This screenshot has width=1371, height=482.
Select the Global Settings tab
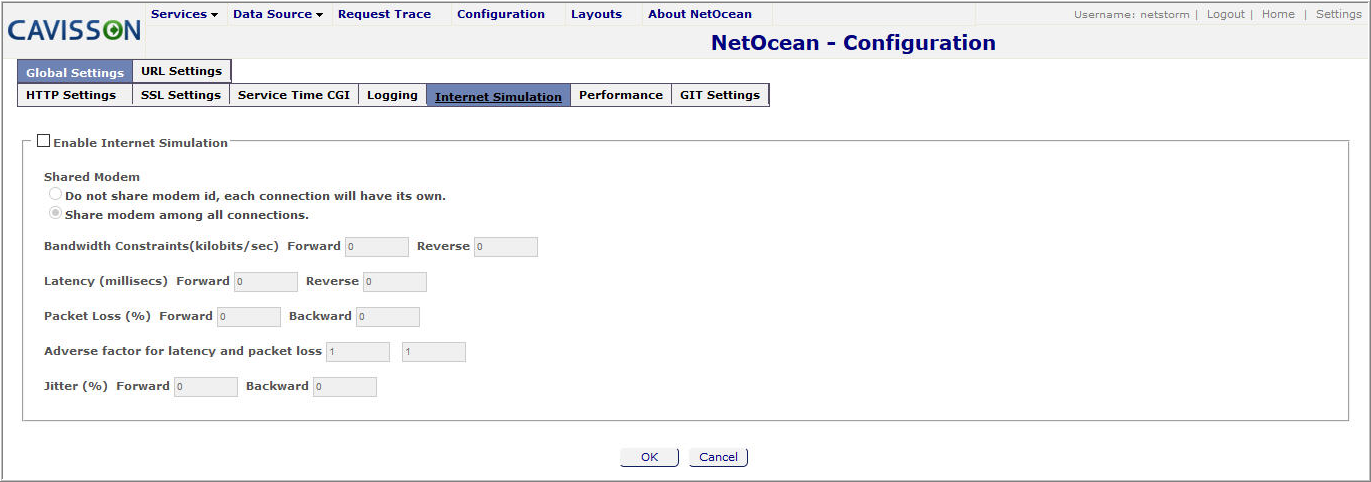tap(75, 72)
